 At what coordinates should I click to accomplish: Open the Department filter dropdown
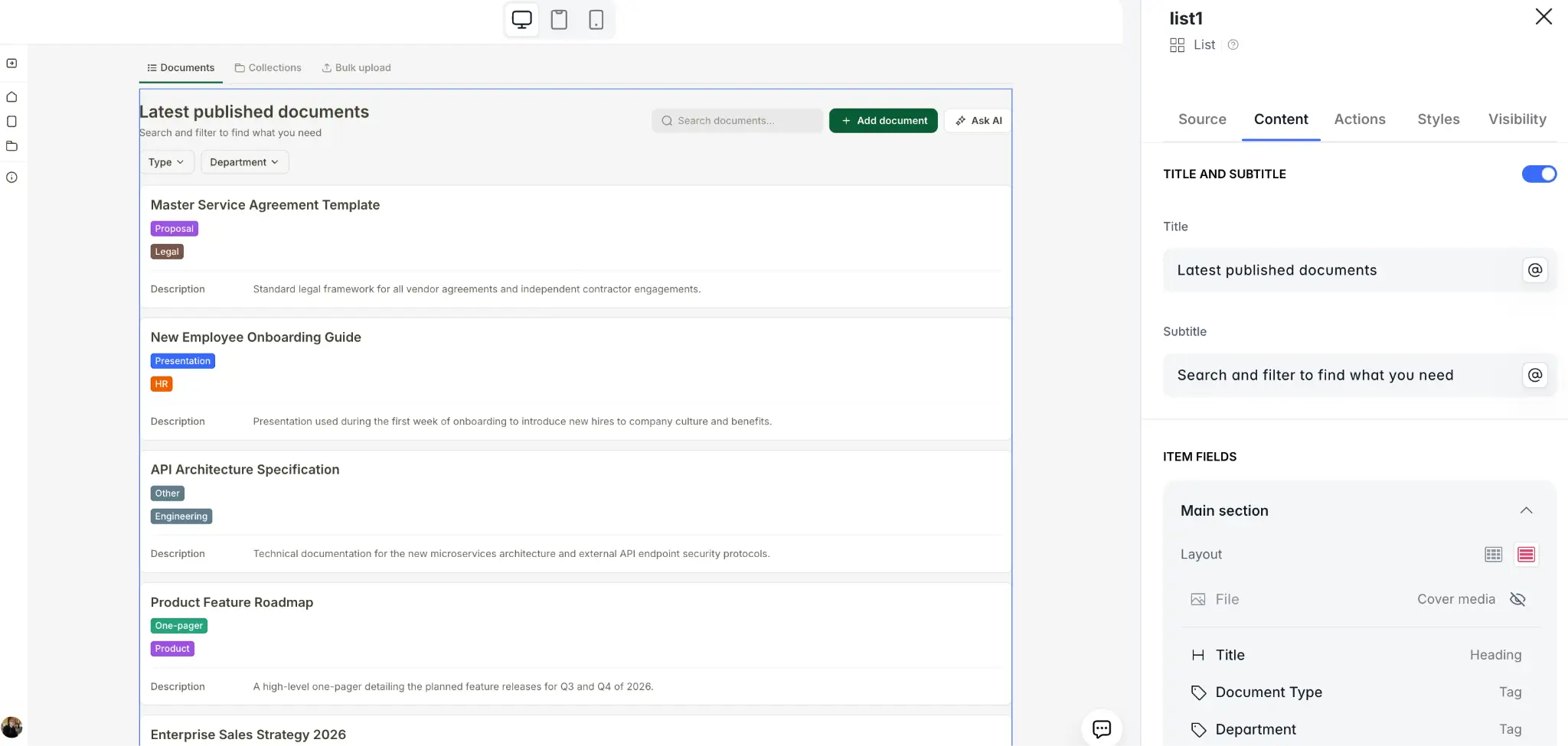[243, 161]
